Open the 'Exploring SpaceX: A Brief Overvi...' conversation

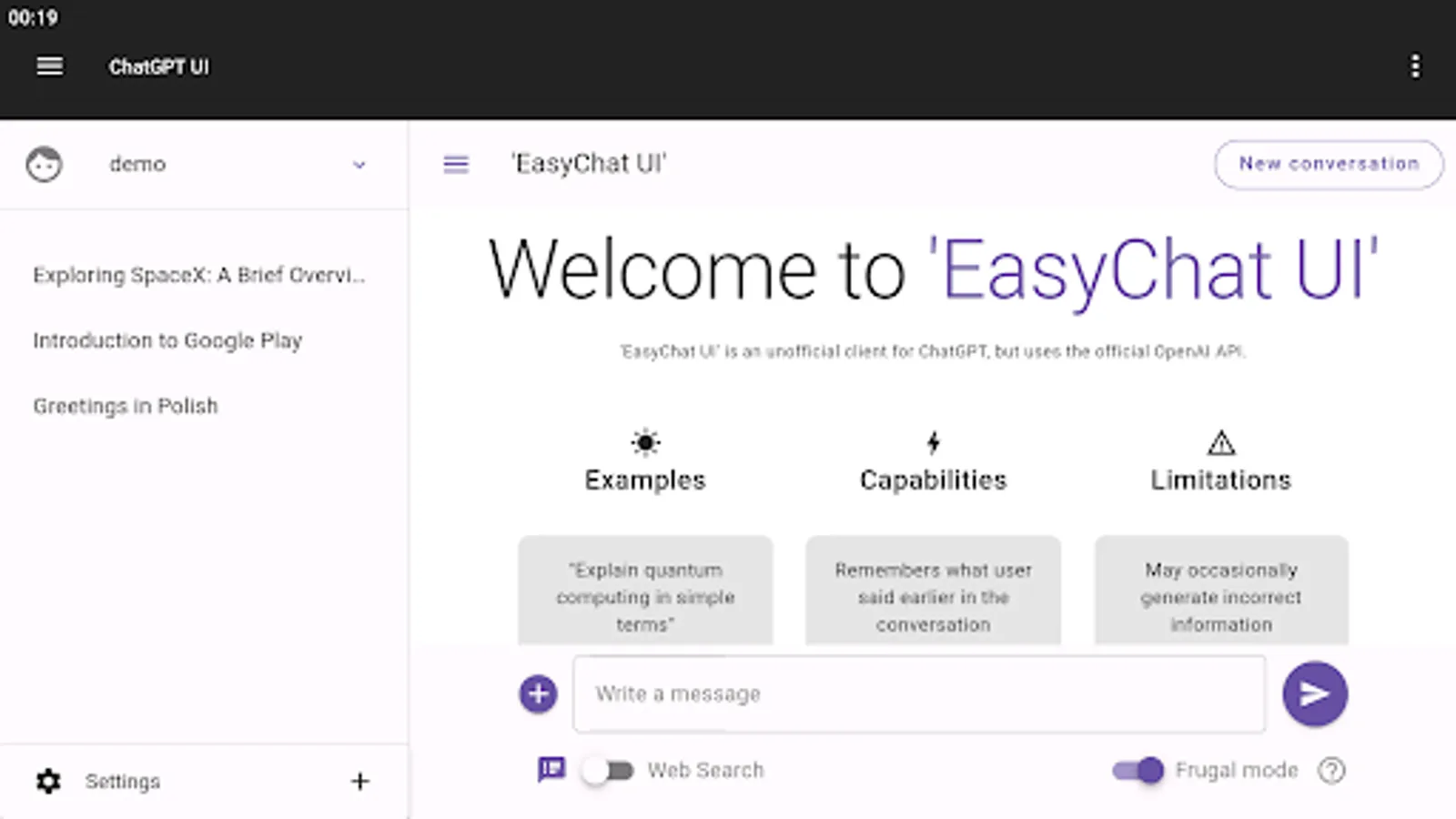tap(199, 275)
